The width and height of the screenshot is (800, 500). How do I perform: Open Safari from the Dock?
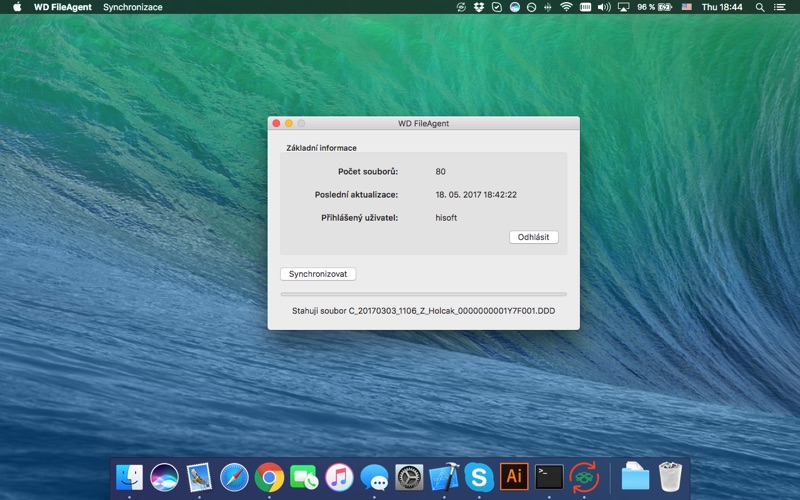234,477
